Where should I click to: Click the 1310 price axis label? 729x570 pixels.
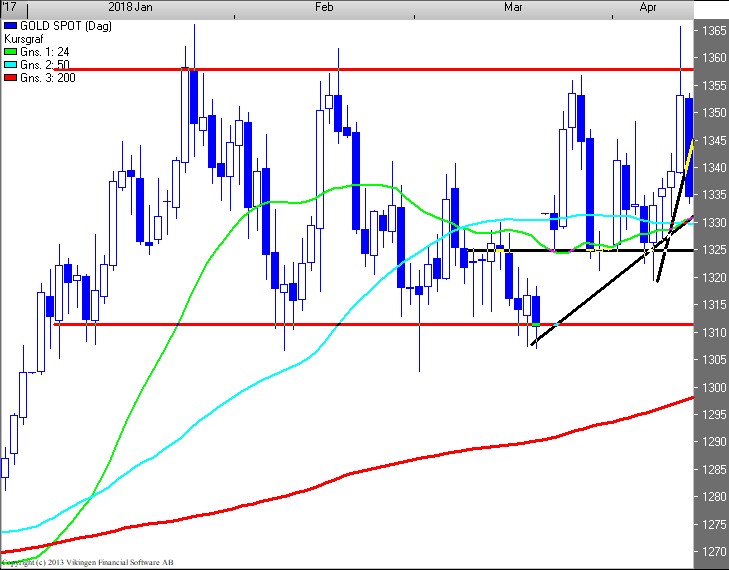click(x=714, y=332)
